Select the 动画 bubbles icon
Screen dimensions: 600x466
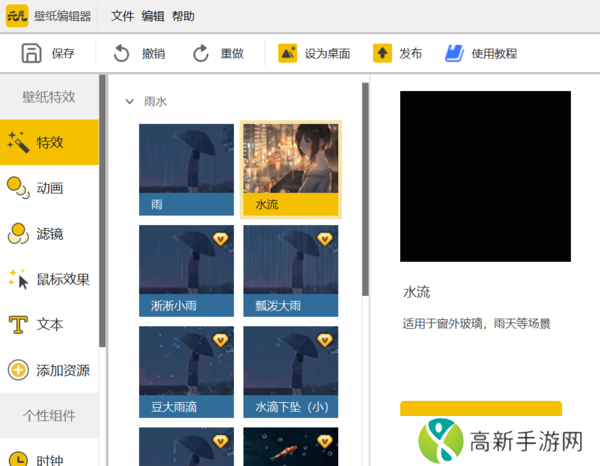click(x=18, y=187)
